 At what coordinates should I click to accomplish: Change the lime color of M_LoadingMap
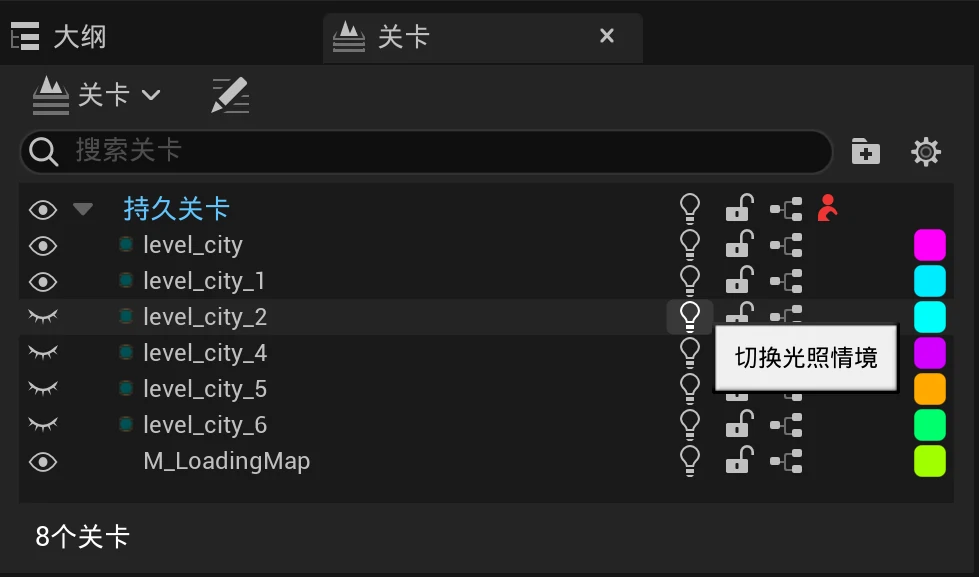coord(930,461)
